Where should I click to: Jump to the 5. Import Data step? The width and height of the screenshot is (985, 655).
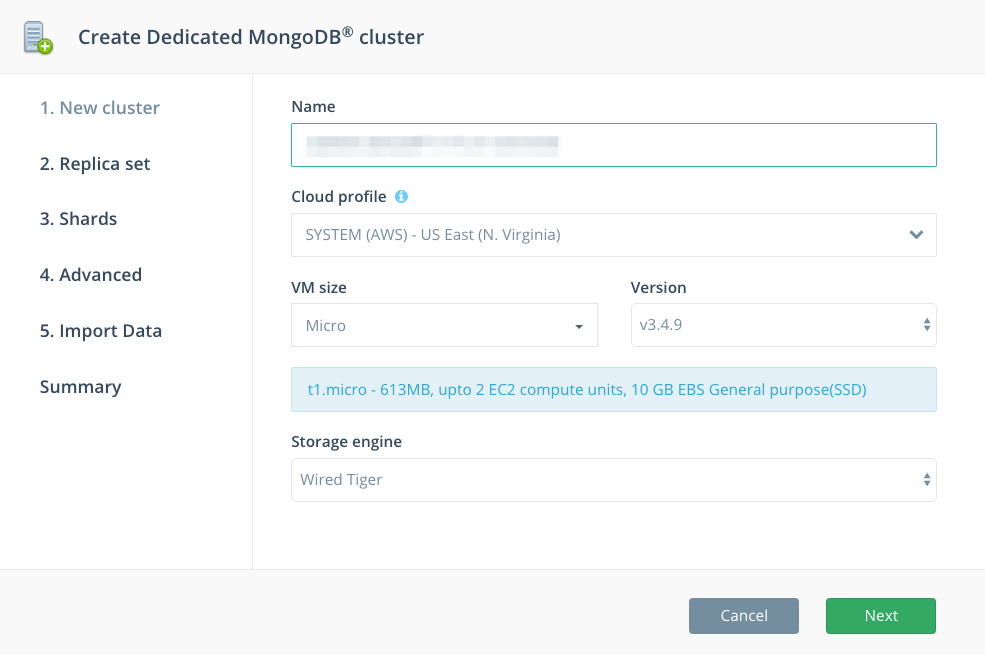click(101, 331)
